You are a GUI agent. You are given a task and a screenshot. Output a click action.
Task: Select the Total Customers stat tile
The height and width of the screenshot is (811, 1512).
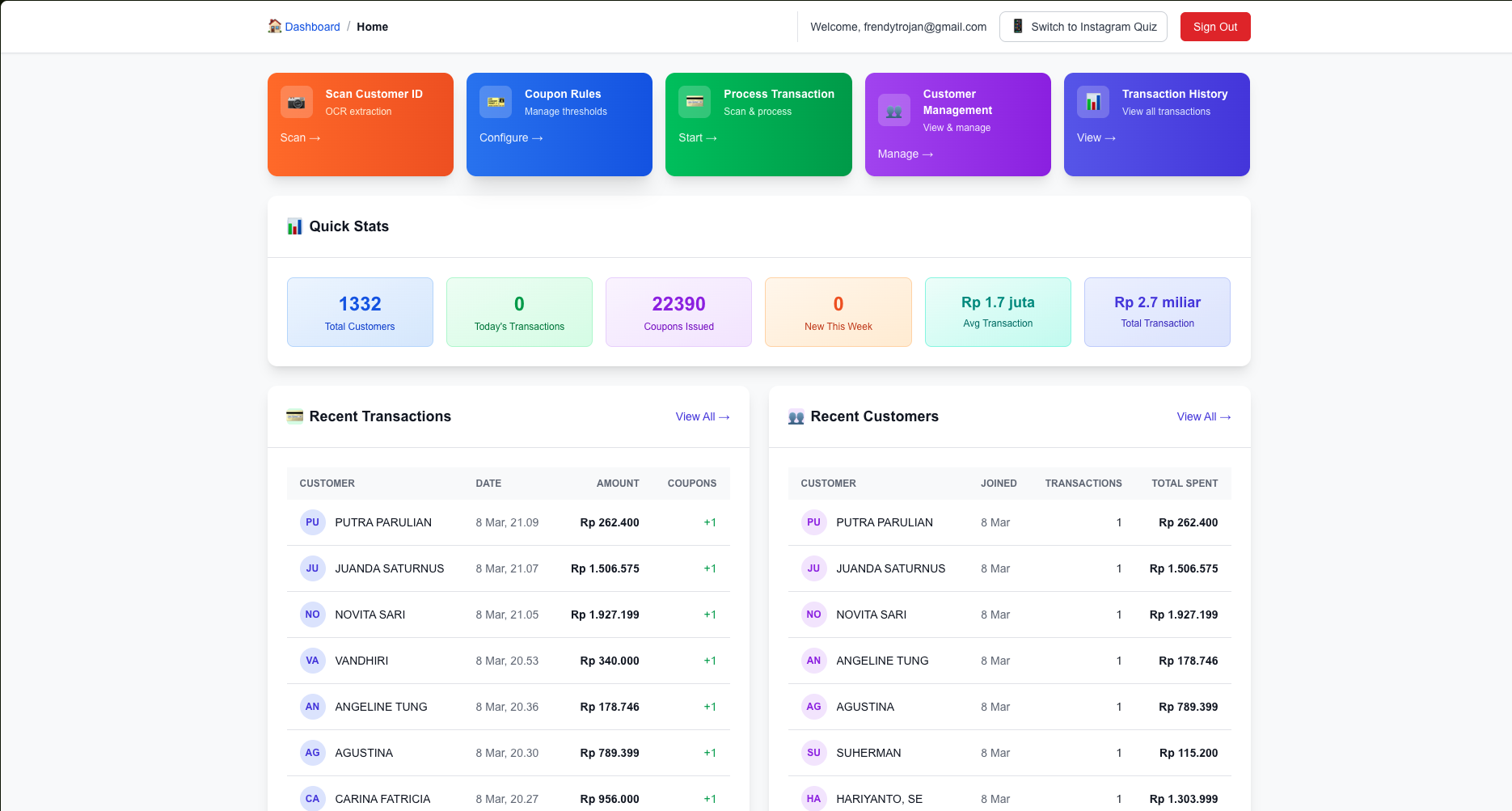[360, 312]
